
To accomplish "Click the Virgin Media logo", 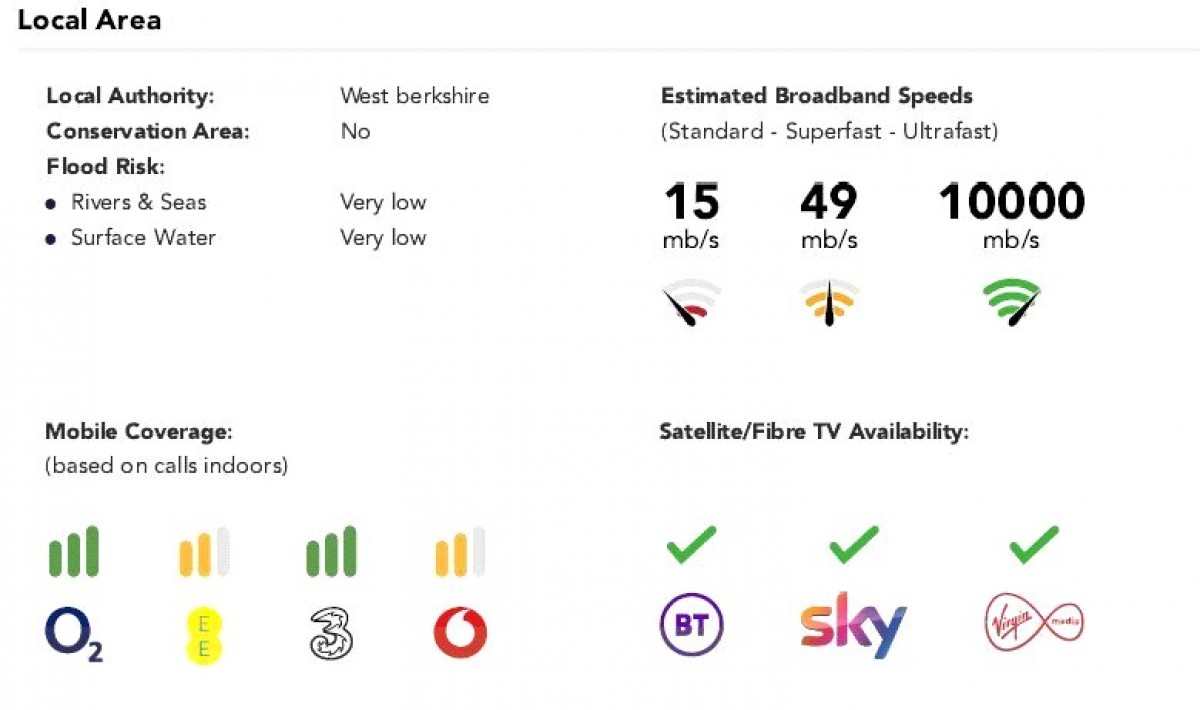I will coord(1034,624).
